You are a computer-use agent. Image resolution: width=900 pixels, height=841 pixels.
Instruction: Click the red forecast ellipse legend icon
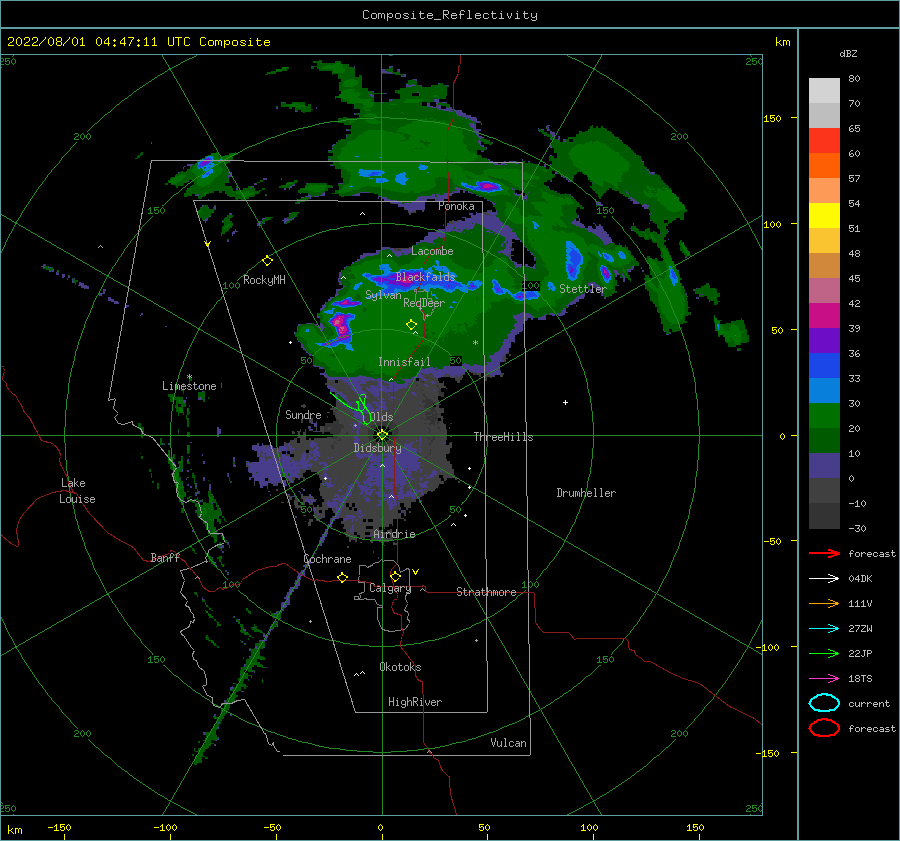(x=824, y=728)
